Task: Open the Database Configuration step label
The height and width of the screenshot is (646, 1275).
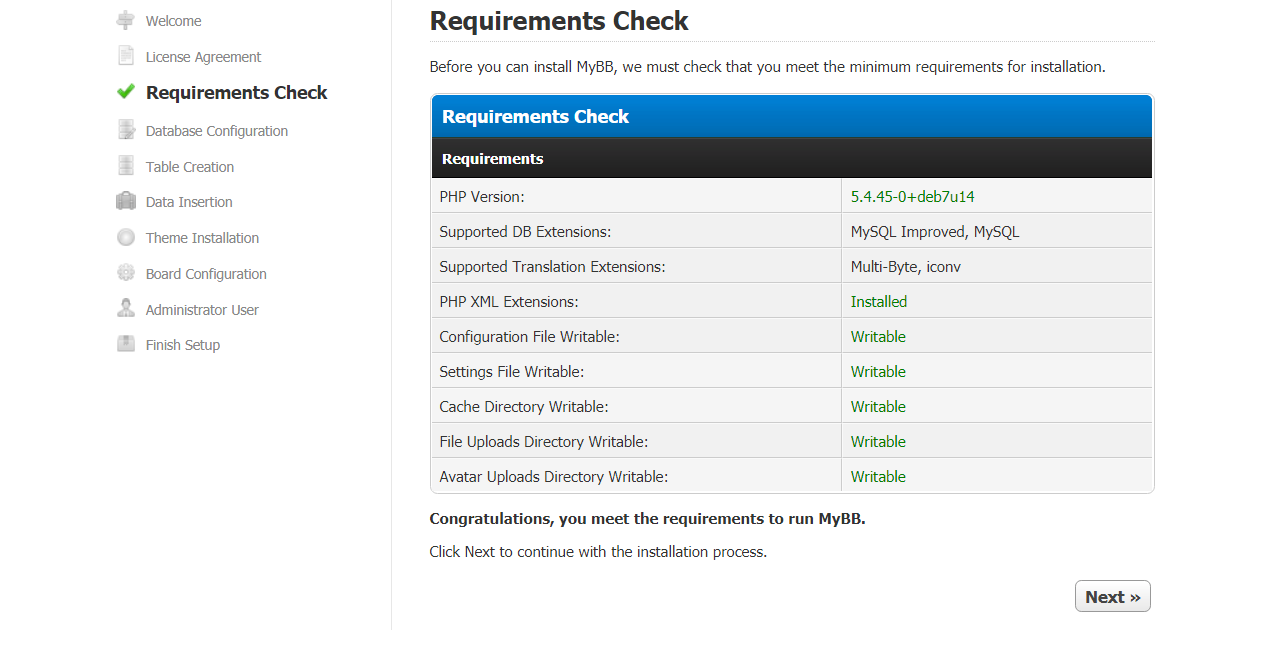Action: pyautogui.click(x=216, y=131)
